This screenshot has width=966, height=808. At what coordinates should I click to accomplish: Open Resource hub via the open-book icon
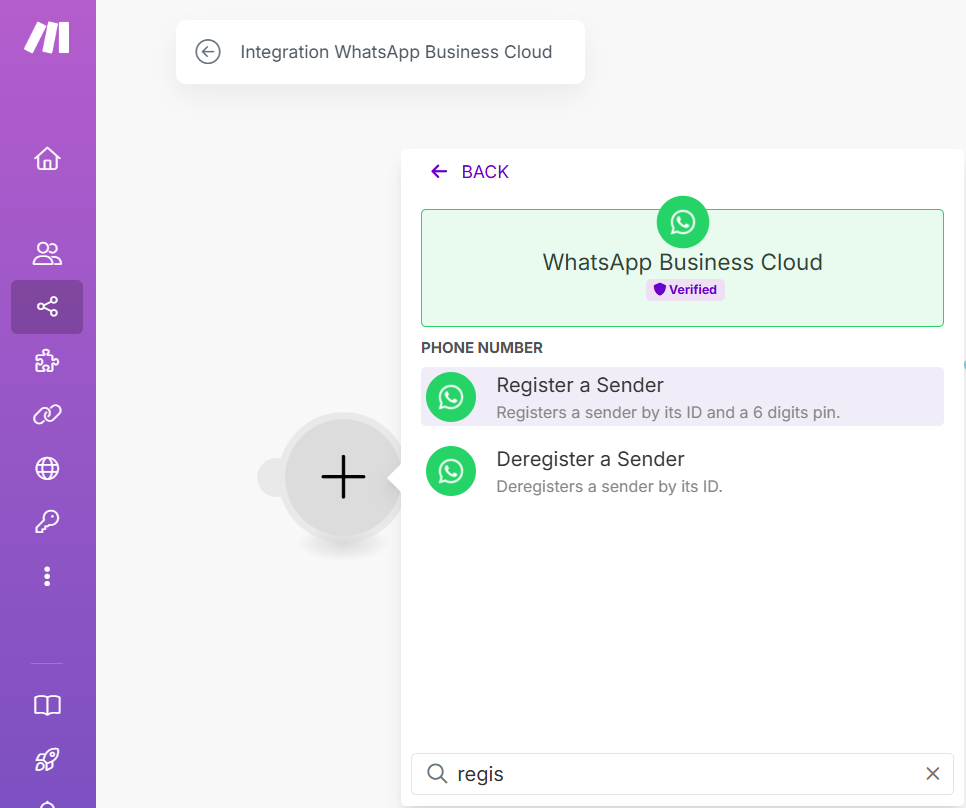(47, 705)
